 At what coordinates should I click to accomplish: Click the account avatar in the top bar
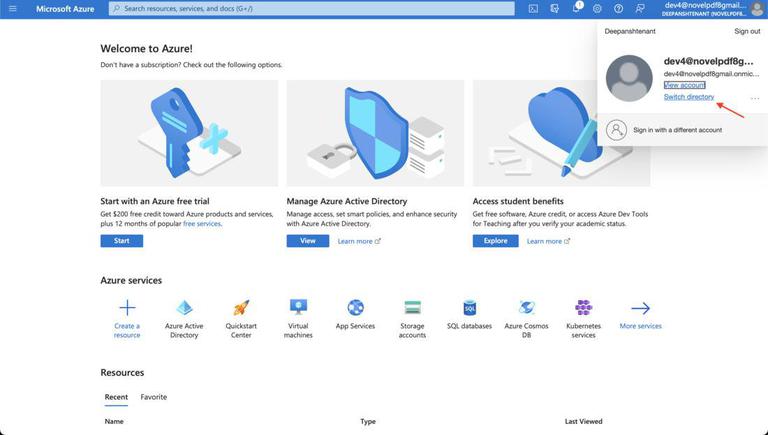click(x=757, y=8)
